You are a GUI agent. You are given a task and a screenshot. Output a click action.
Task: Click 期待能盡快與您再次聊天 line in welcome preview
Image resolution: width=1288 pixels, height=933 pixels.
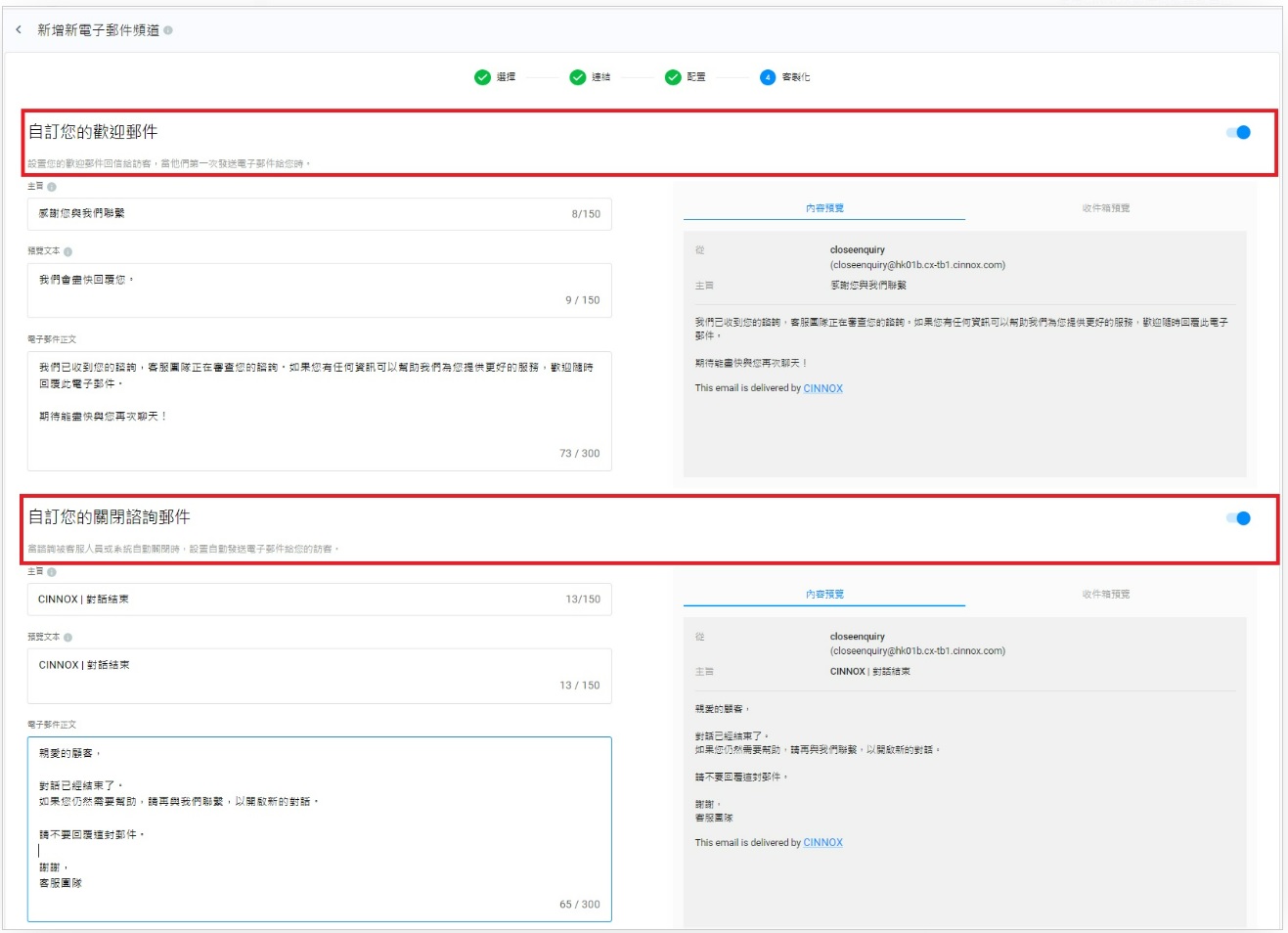751,363
